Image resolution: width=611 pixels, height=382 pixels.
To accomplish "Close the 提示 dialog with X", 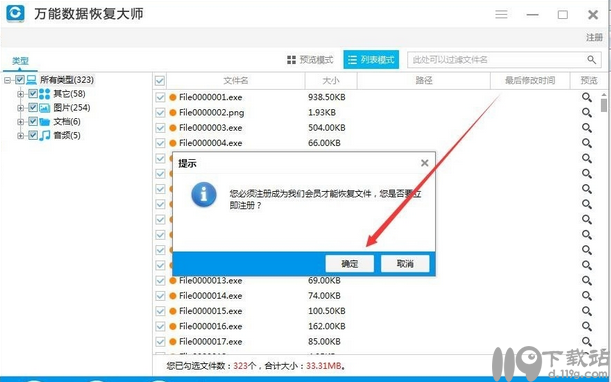I will [425, 163].
